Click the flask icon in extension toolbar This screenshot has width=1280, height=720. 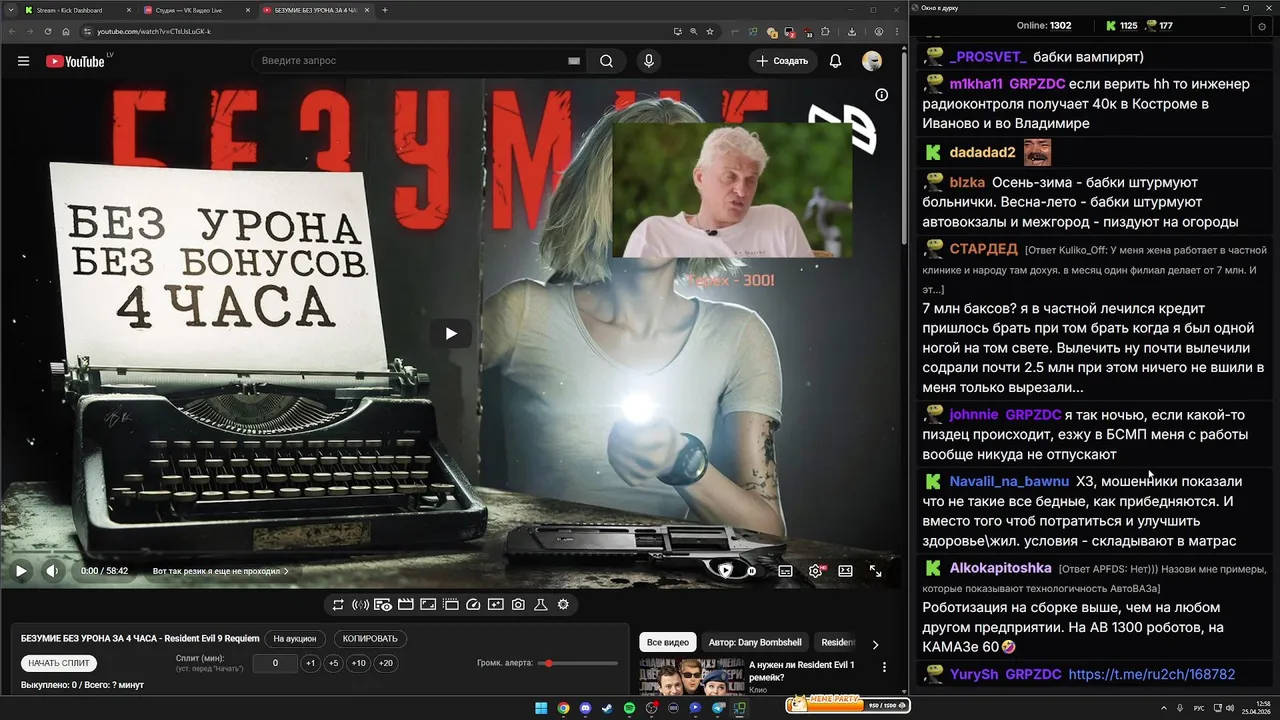[541, 604]
